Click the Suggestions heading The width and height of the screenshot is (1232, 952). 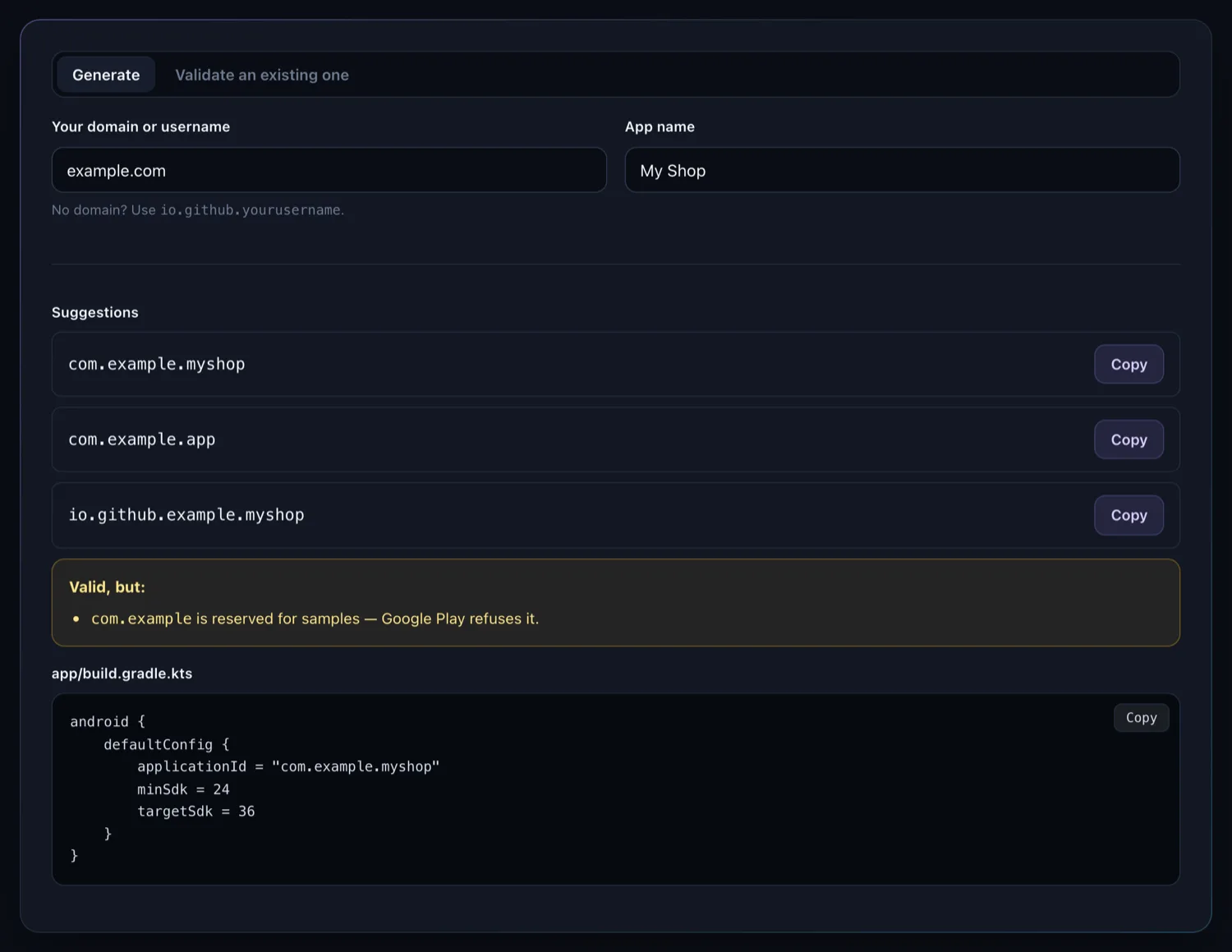point(95,312)
